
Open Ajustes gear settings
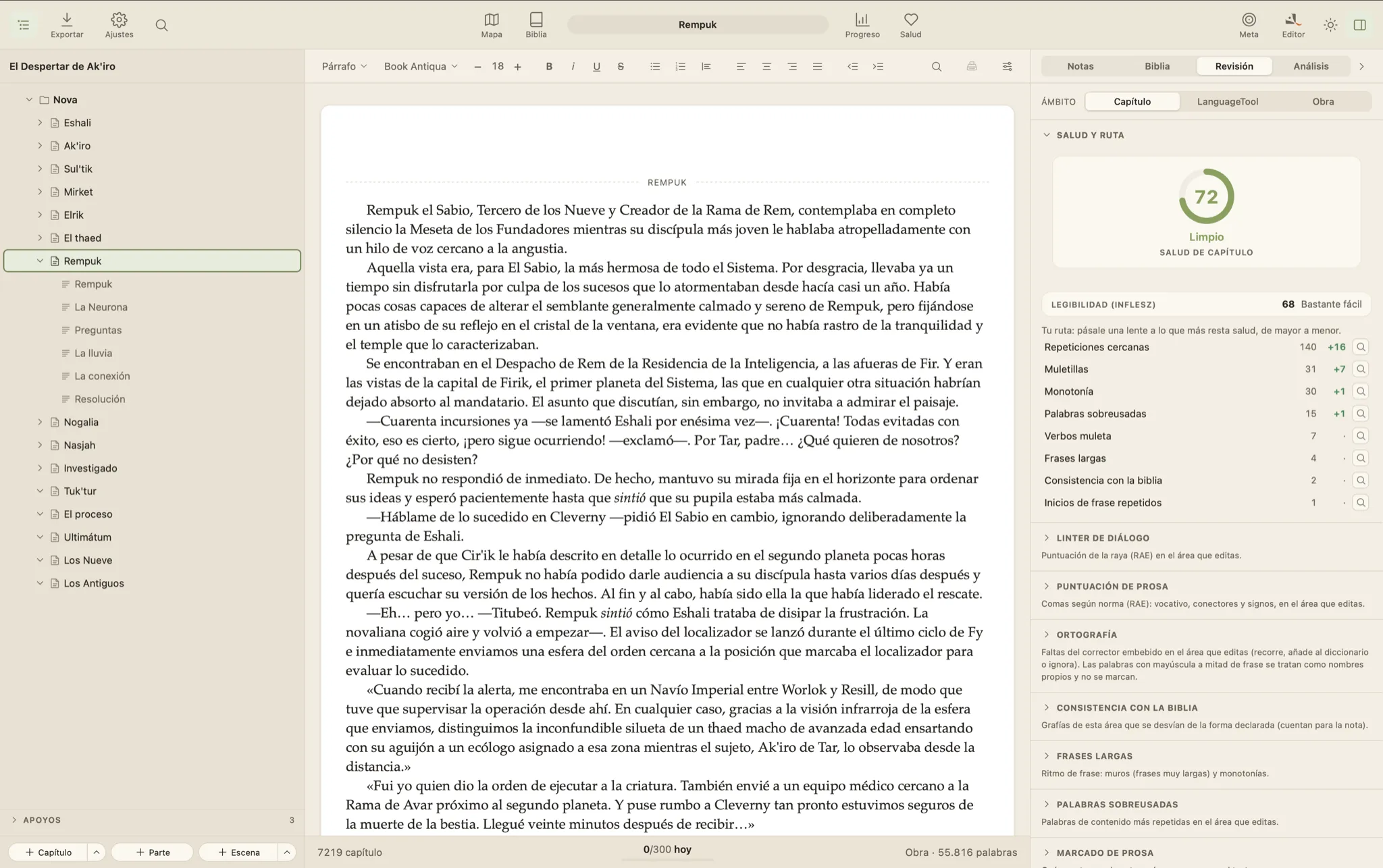(119, 25)
